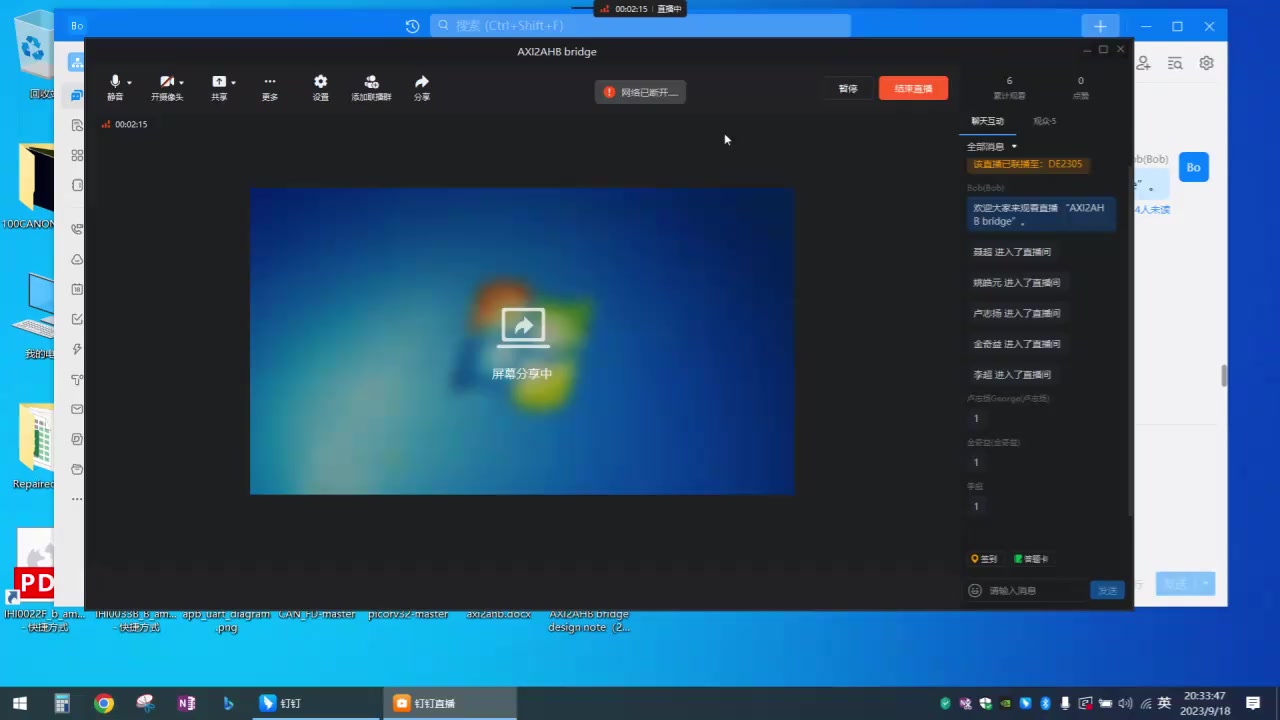Mute the microphone in the live toolbar
The width and height of the screenshot is (1280, 720).
point(115,88)
